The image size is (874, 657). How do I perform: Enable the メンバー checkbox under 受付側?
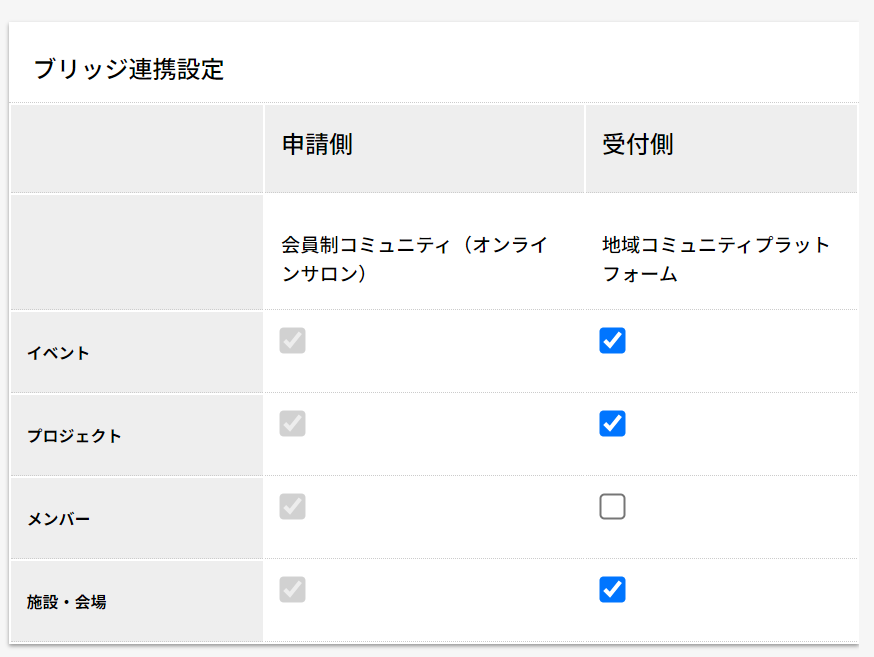(612, 507)
